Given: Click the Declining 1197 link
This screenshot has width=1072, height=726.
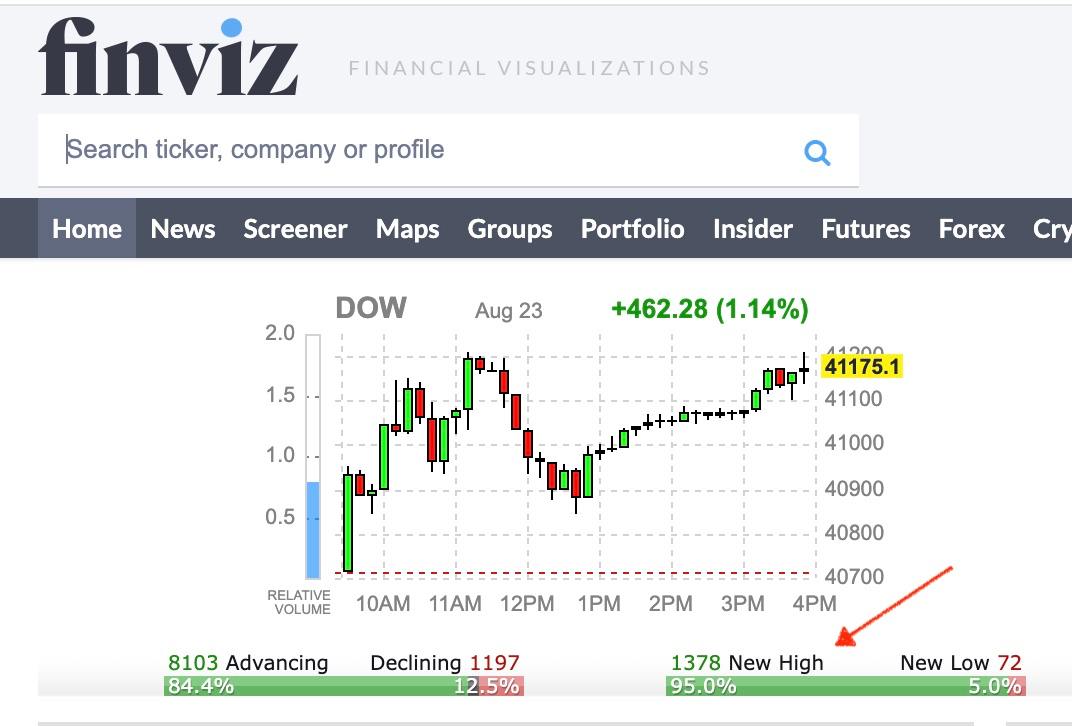Looking at the screenshot, I should pyautogui.click(x=445, y=662).
